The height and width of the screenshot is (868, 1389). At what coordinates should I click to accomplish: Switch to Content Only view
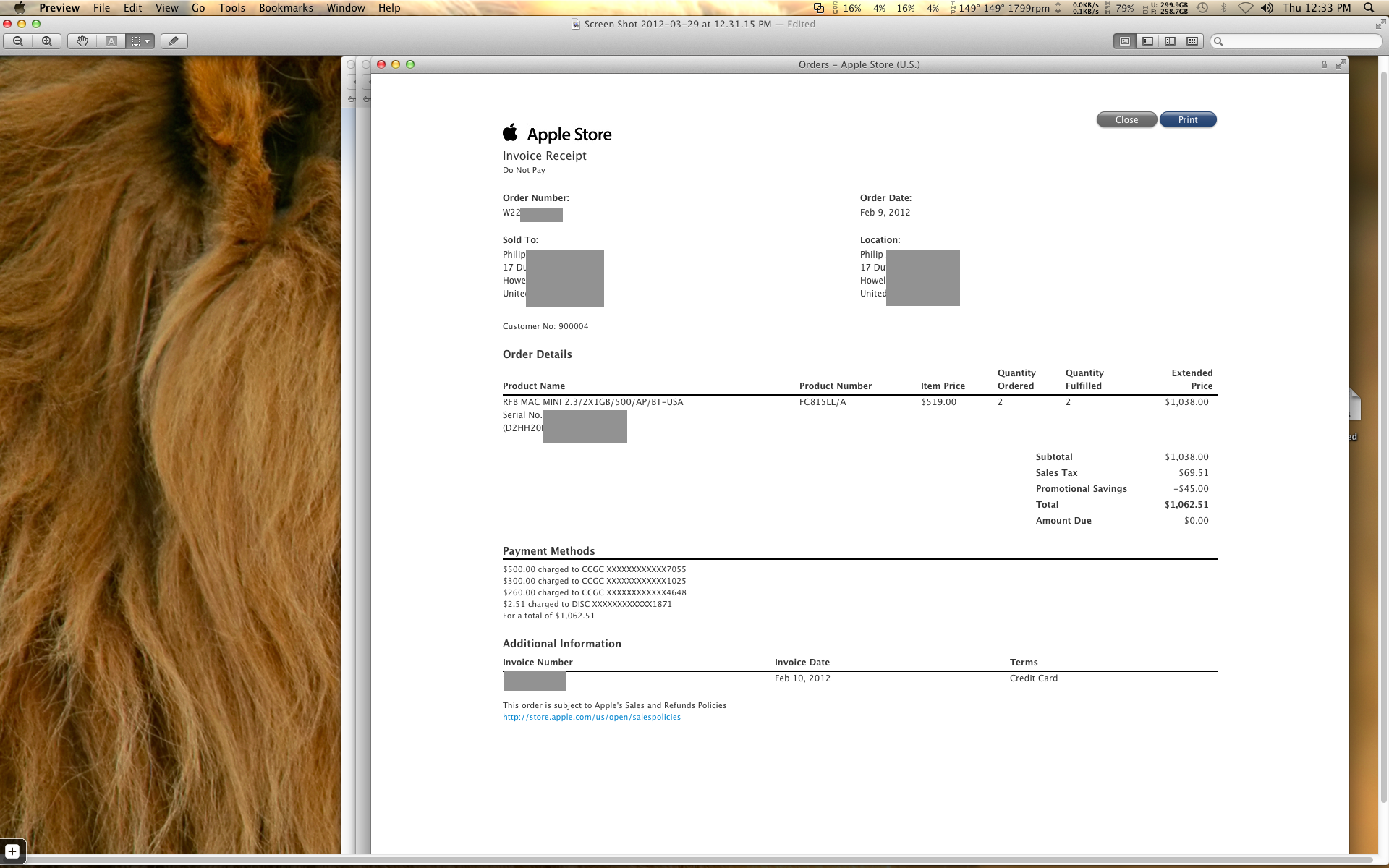1124,41
